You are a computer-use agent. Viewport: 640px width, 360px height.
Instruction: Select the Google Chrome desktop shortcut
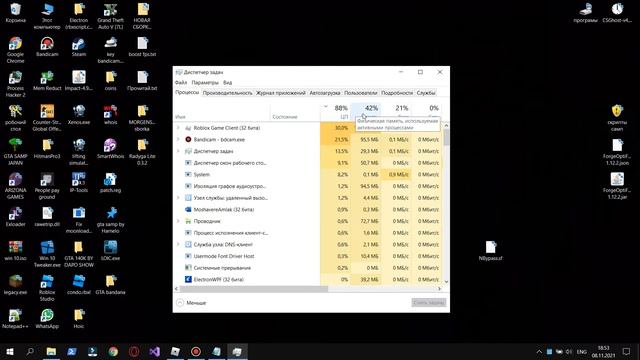(x=16, y=50)
